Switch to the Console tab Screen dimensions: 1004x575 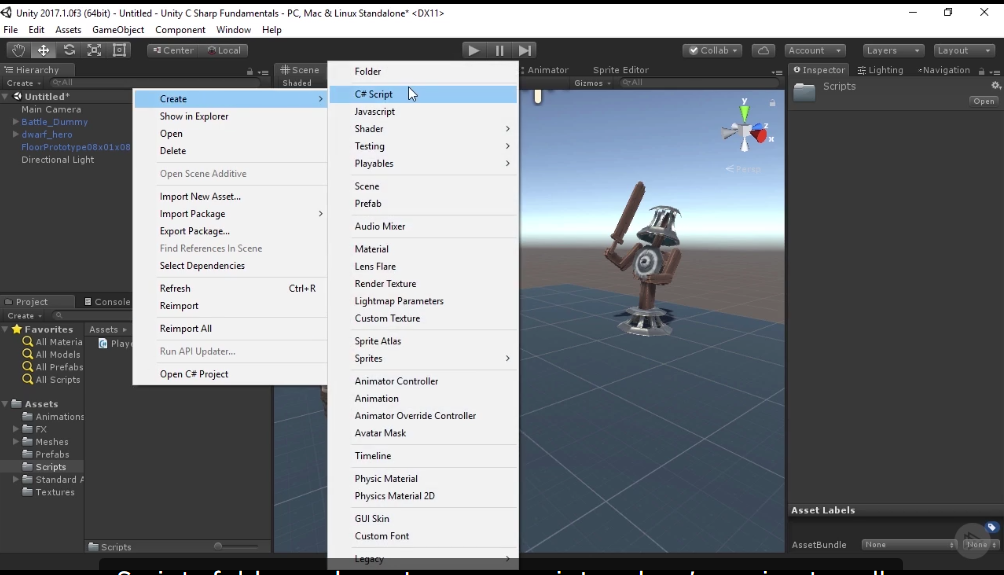[x=107, y=302]
